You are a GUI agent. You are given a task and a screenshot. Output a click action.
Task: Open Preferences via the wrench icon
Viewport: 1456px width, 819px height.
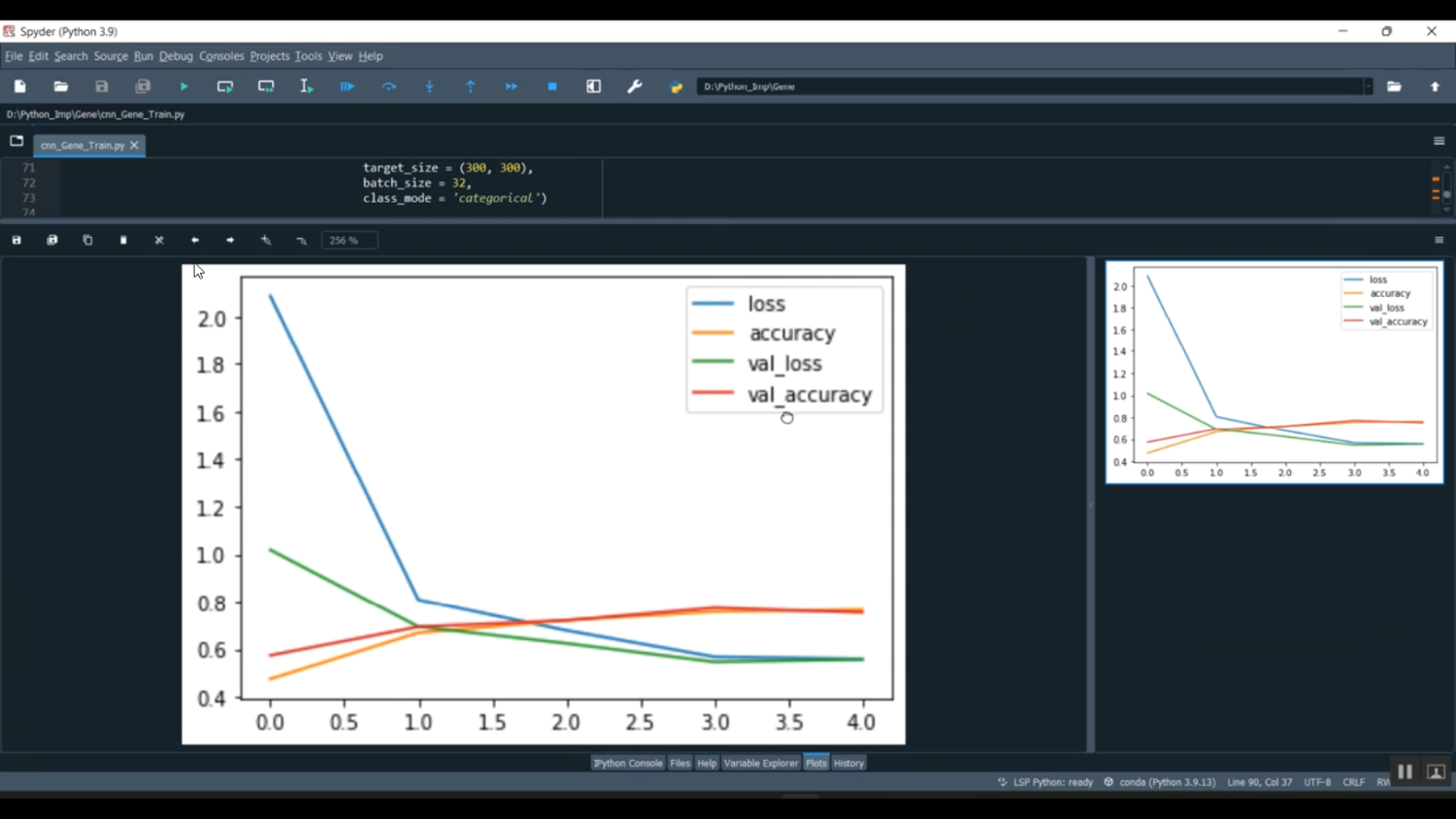pos(635,86)
